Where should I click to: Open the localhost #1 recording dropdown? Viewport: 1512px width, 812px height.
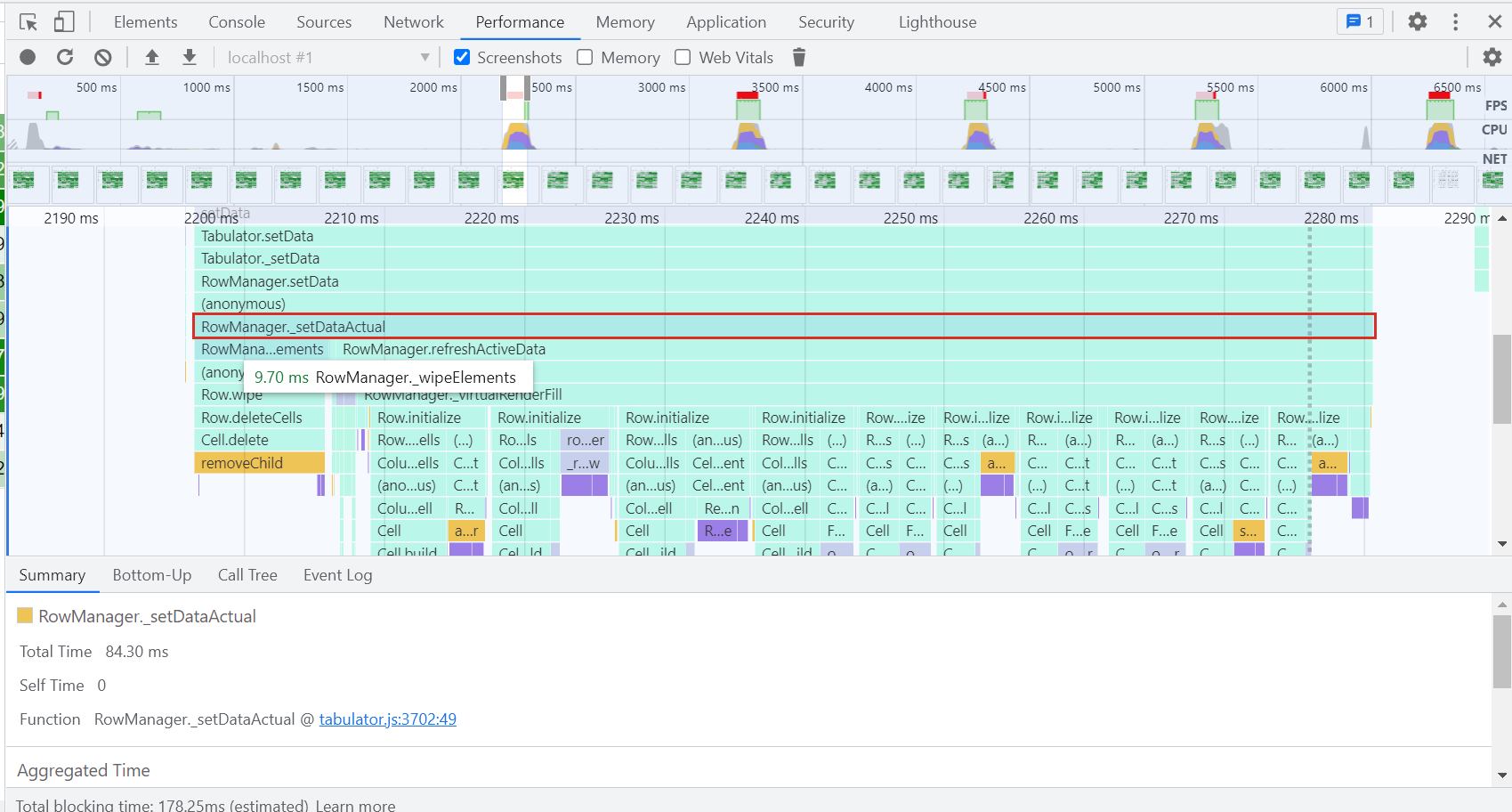tap(328, 57)
